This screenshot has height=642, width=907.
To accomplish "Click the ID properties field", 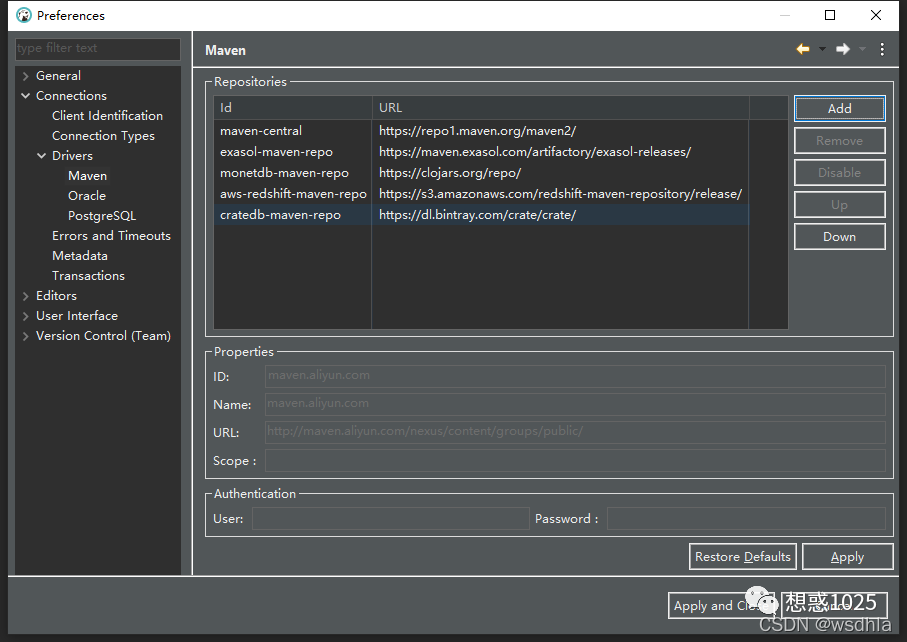I will tap(575, 376).
